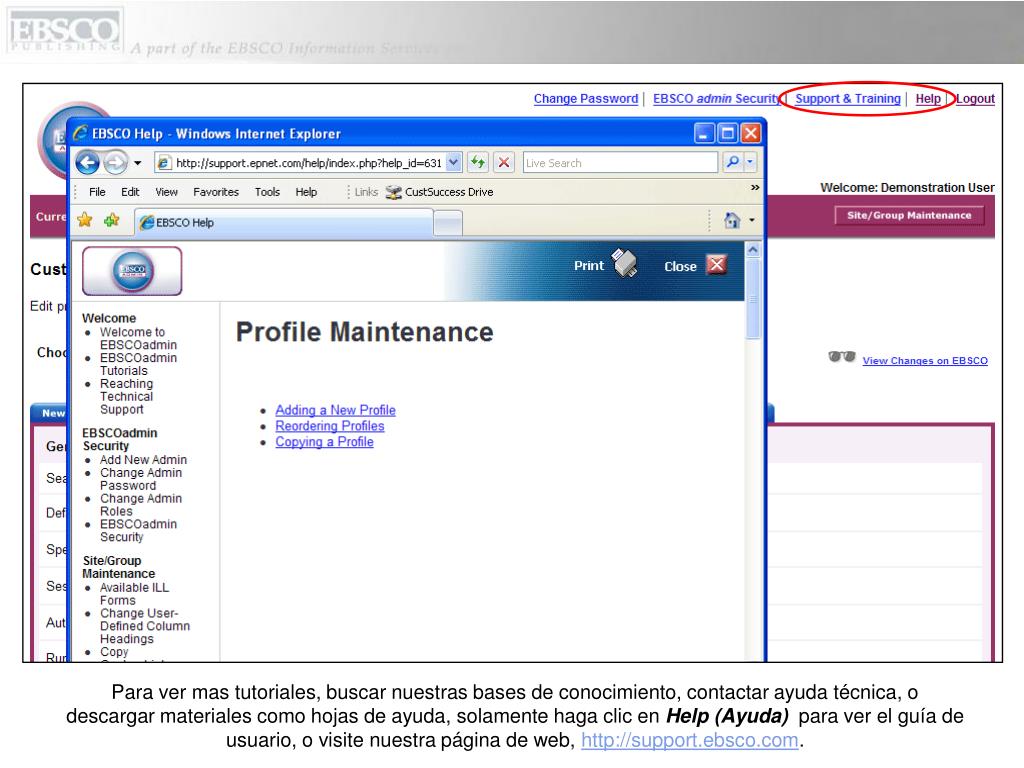The width and height of the screenshot is (1024, 768).
Task: Select EBSCOadmin Security bullet item in sidebar
Action: (138, 530)
